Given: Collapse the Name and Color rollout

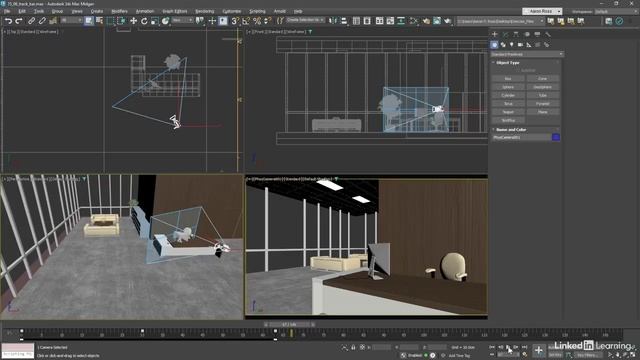Looking at the screenshot, I should (511, 130).
